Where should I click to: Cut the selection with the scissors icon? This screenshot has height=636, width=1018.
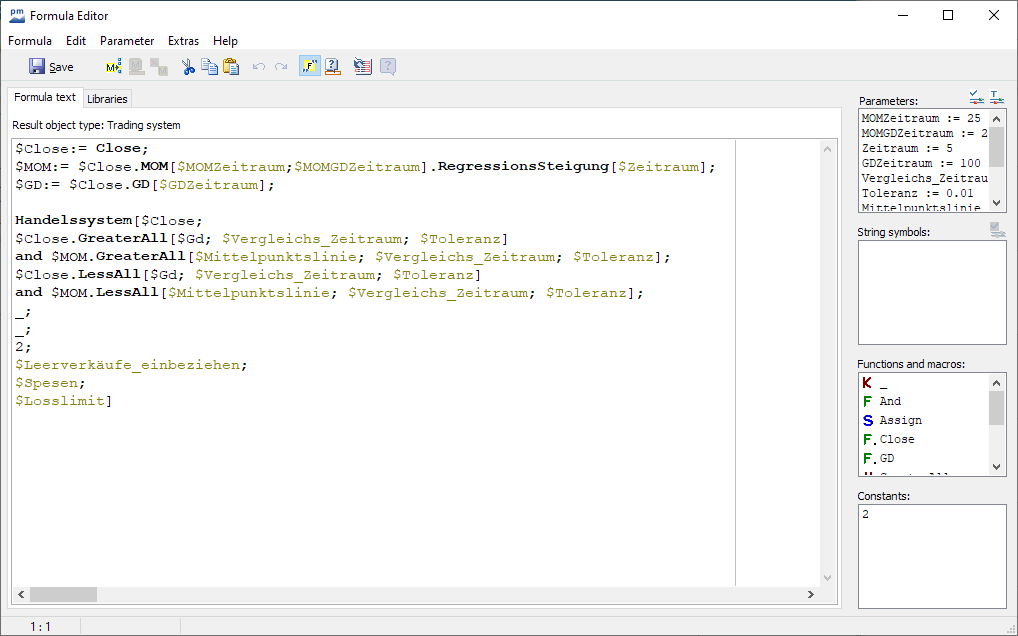pyautogui.click(x=187, y=67)
